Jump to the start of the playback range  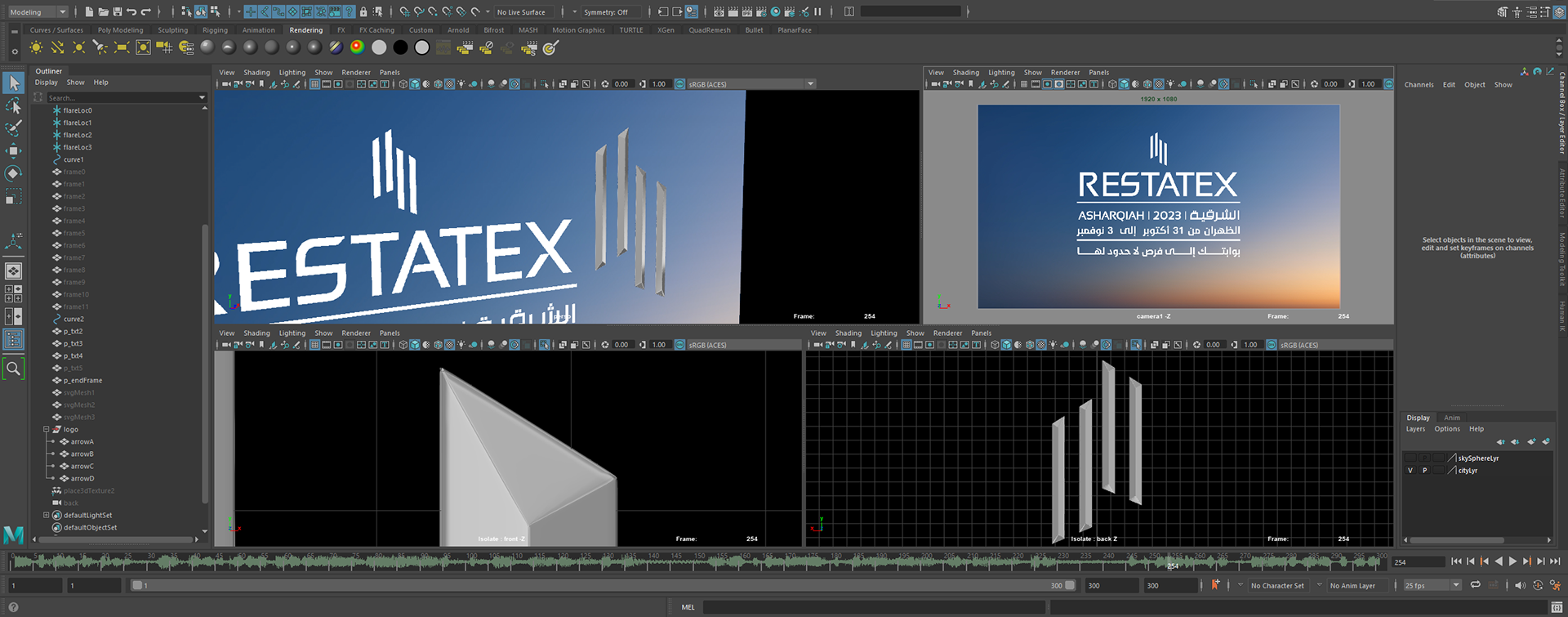tap(1456, 561)
